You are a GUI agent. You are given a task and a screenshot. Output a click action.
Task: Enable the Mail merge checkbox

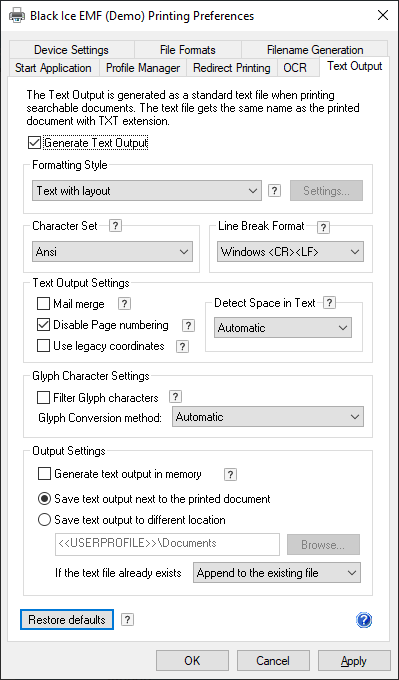point(43,304)
